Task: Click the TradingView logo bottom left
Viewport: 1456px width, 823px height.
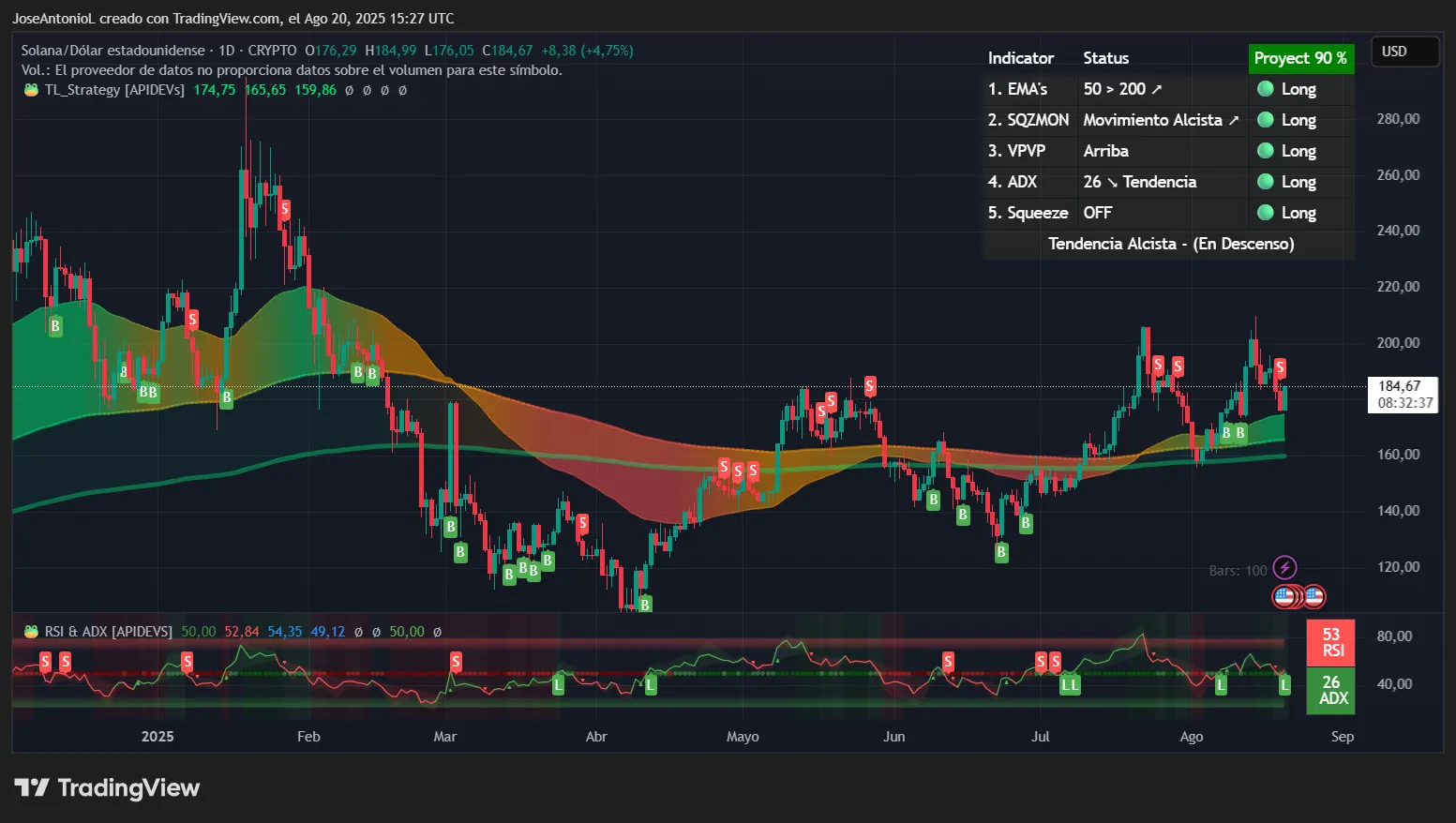Action: [x=108, y=787]
